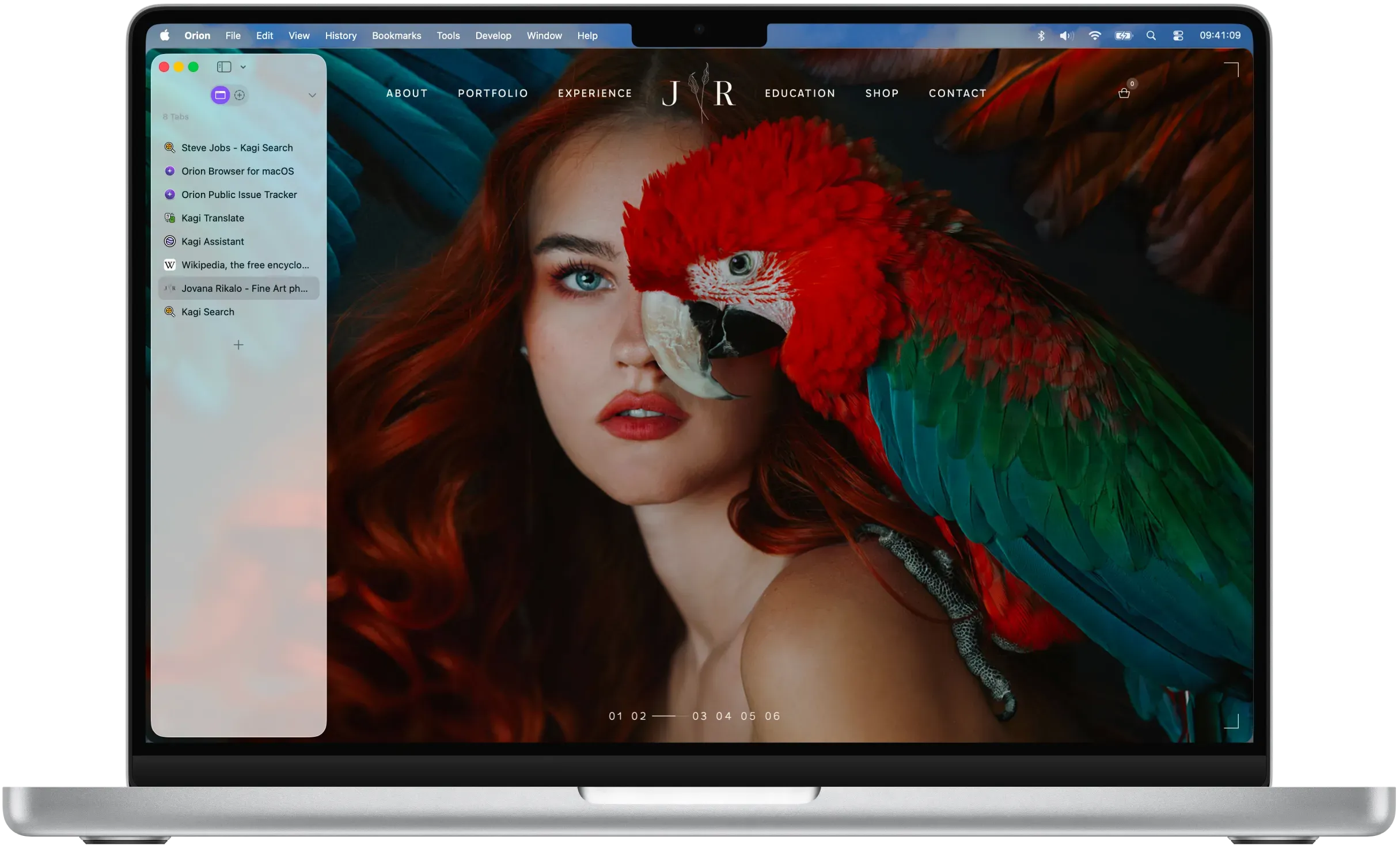Toggle the sidebar visibility
The image size is (1400, 845).
tap(223, 67)
